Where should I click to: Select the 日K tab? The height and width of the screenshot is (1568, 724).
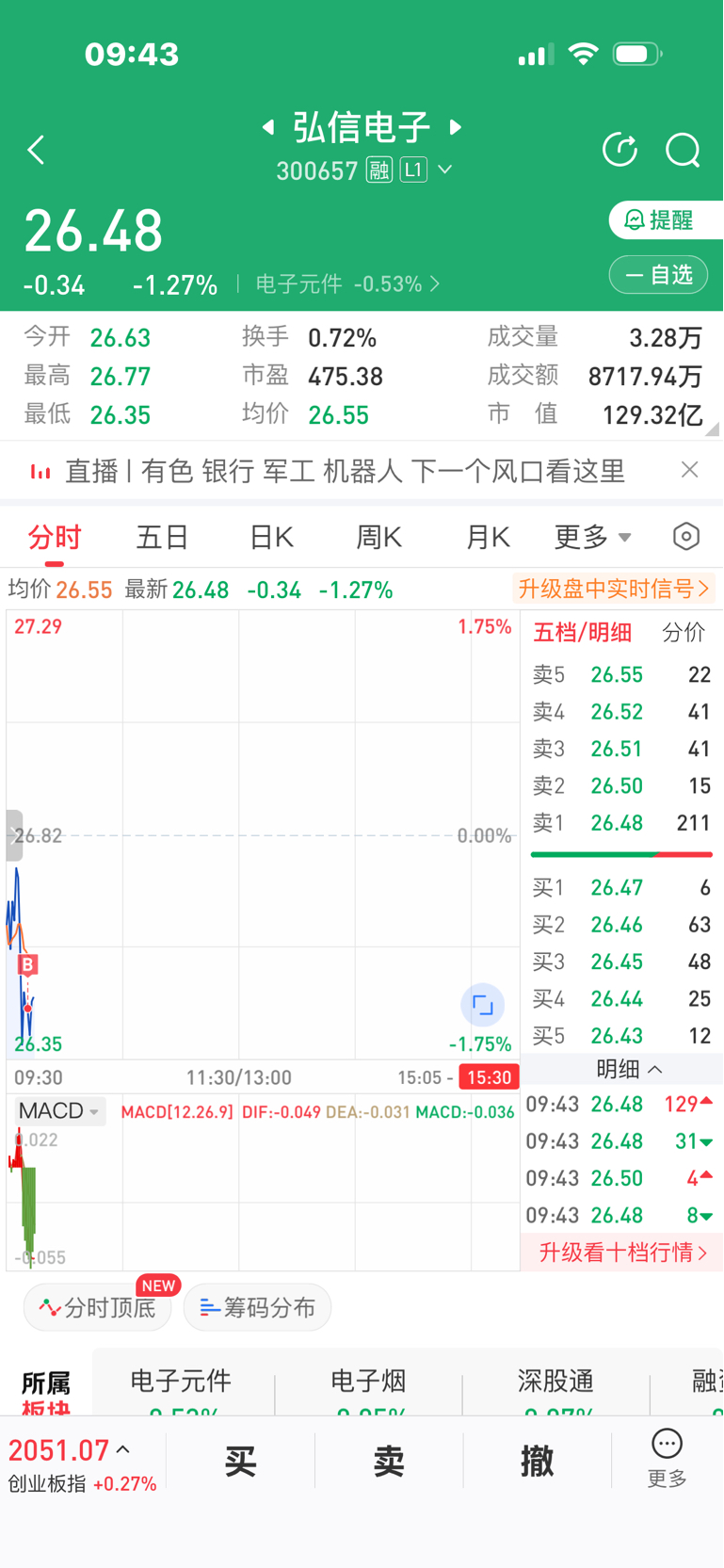pos(271,538)
